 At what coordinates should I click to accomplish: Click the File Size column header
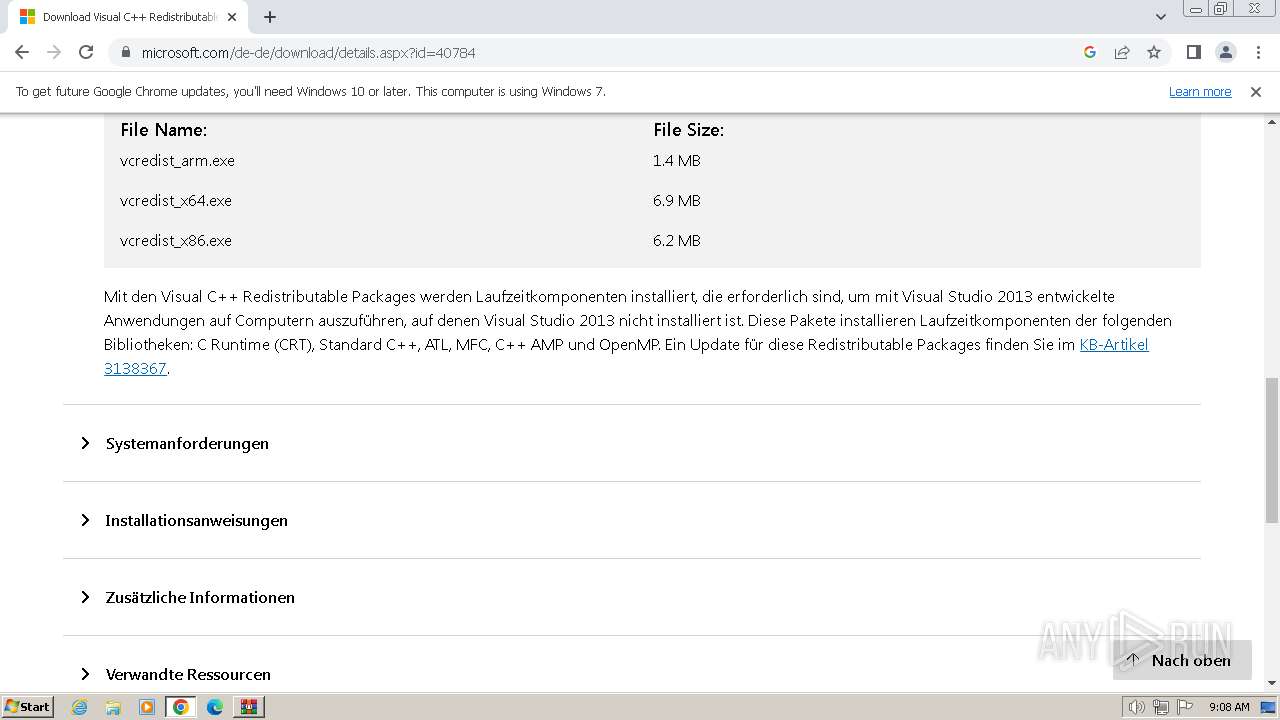(689, 130)
